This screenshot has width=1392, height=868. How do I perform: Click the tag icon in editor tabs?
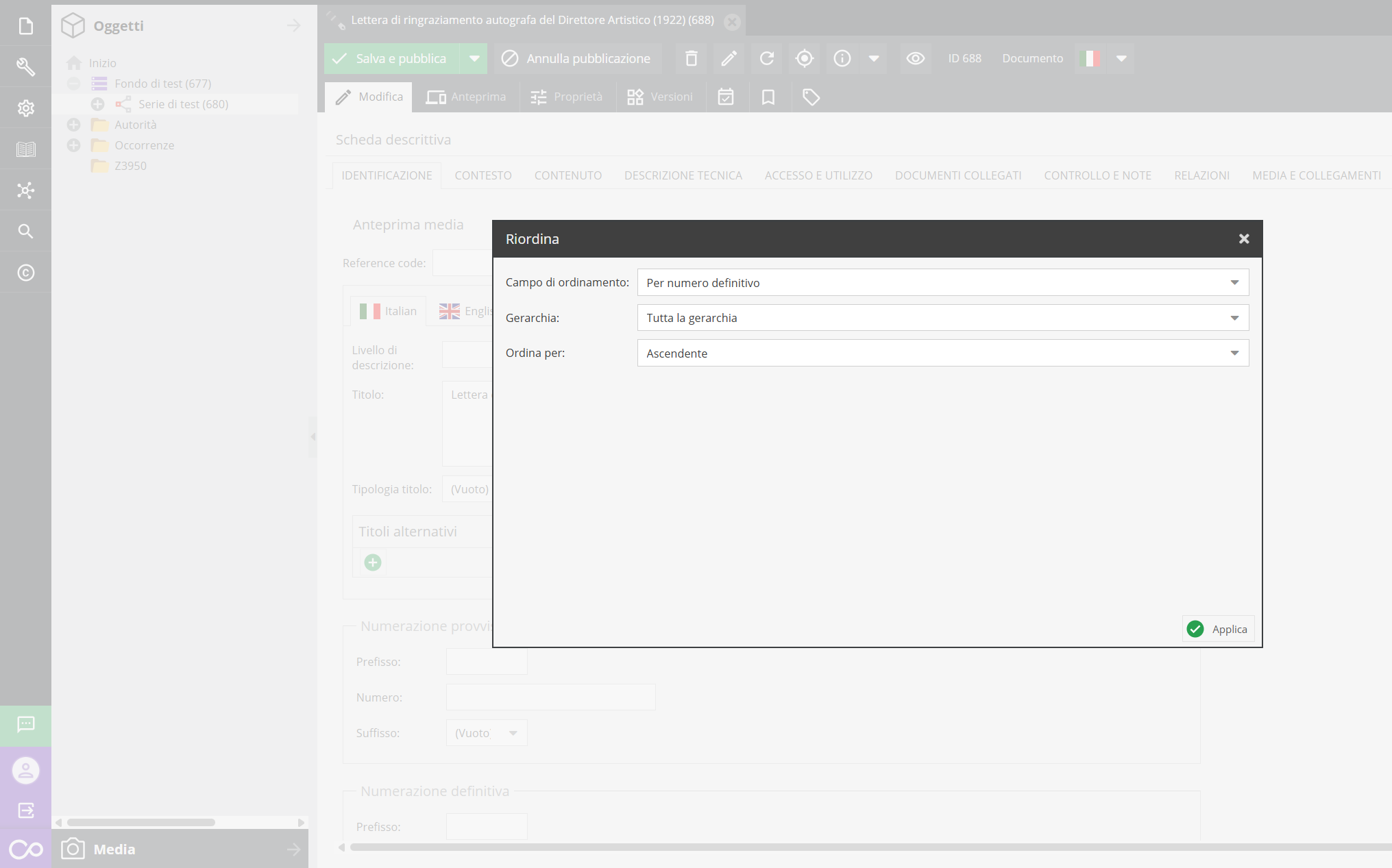[811, 97]
